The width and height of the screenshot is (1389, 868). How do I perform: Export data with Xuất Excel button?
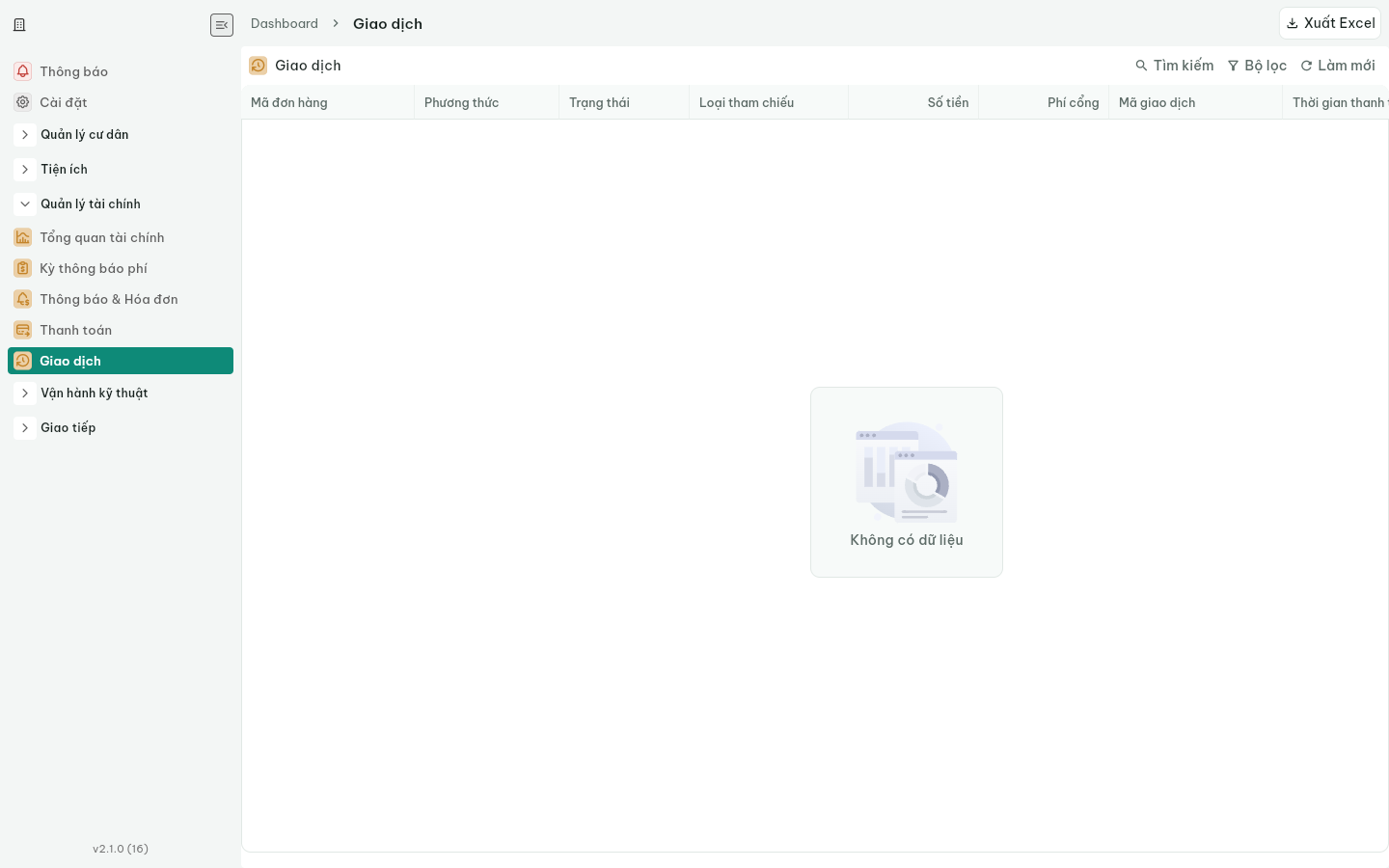click(x=1330, y=23)
